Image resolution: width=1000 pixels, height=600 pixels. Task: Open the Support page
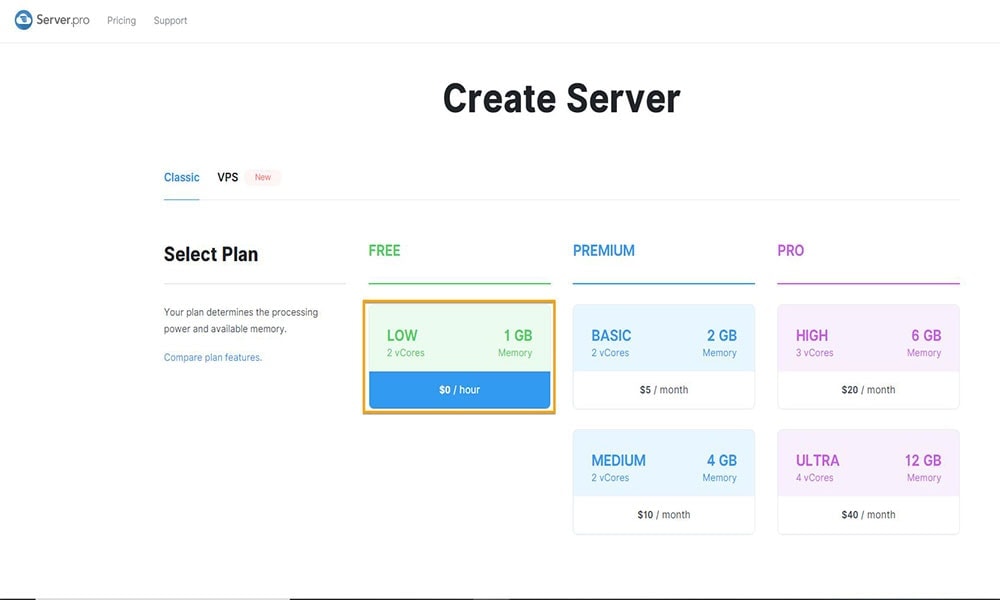click(170, 20)
